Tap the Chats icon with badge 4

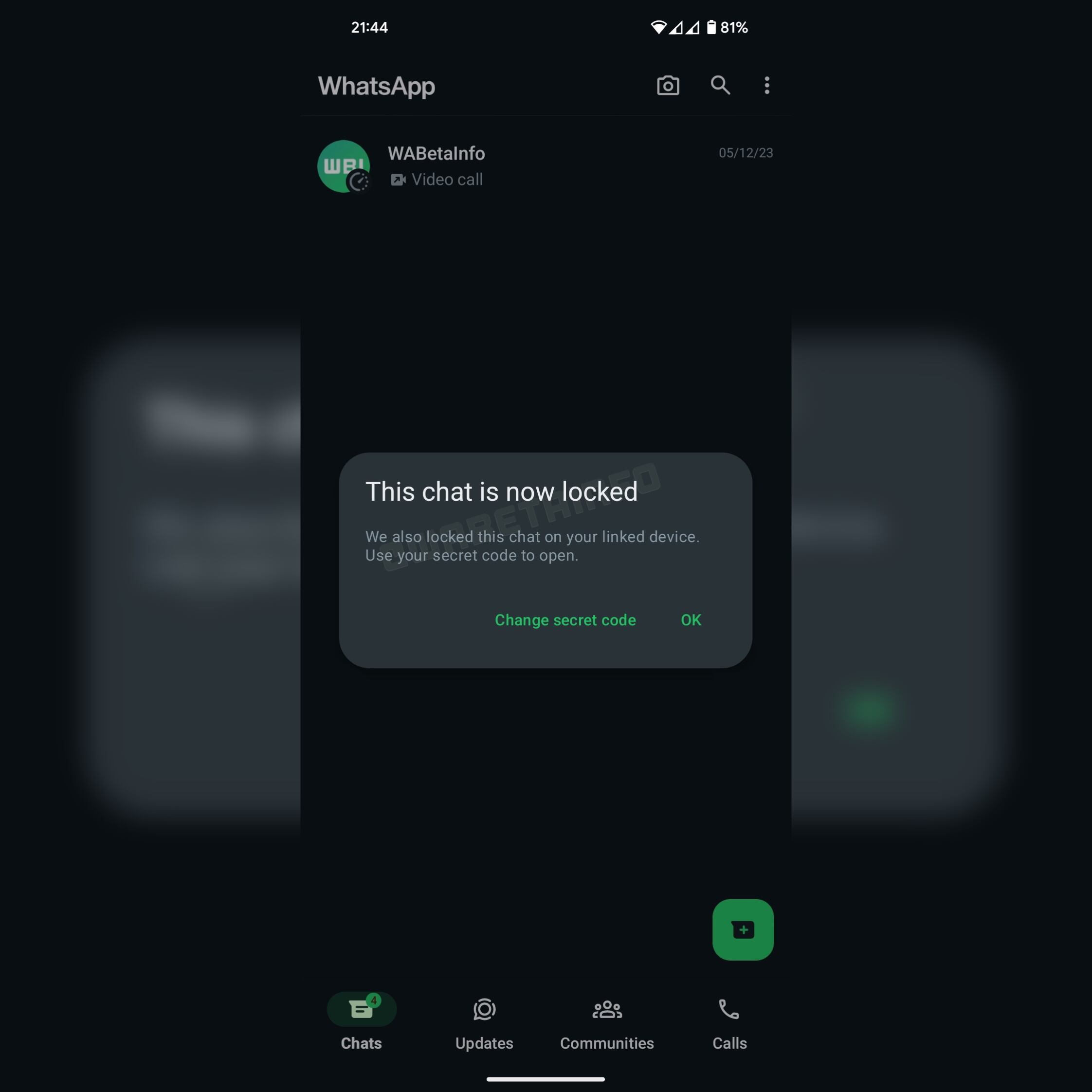click(x=362, y=1009)
